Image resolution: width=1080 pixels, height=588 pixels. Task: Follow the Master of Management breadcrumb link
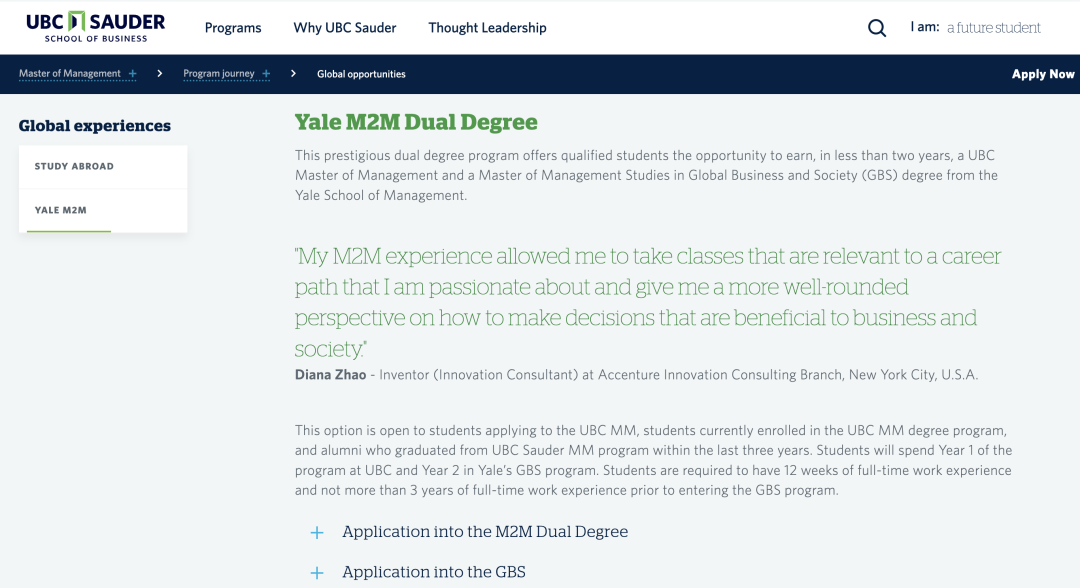[x=70, y=74]
